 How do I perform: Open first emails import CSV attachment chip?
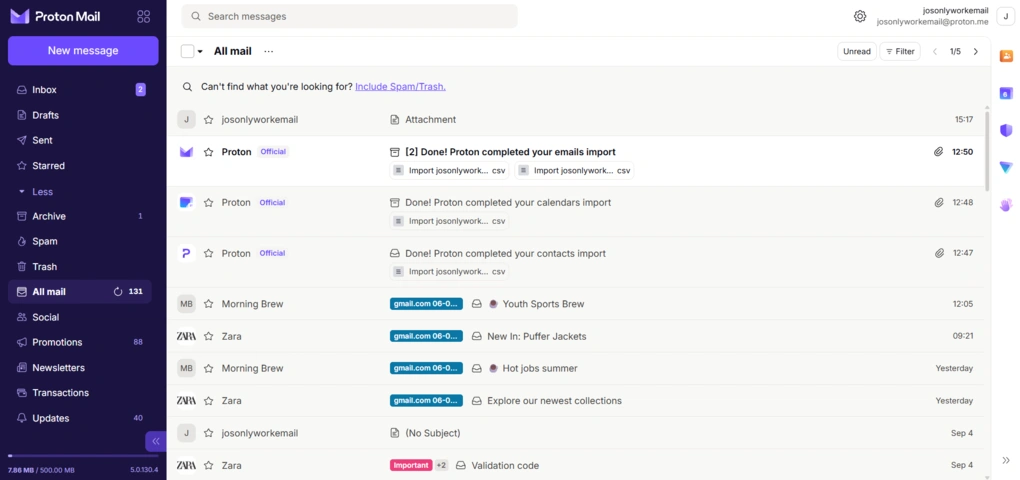(x=449, y=170)
